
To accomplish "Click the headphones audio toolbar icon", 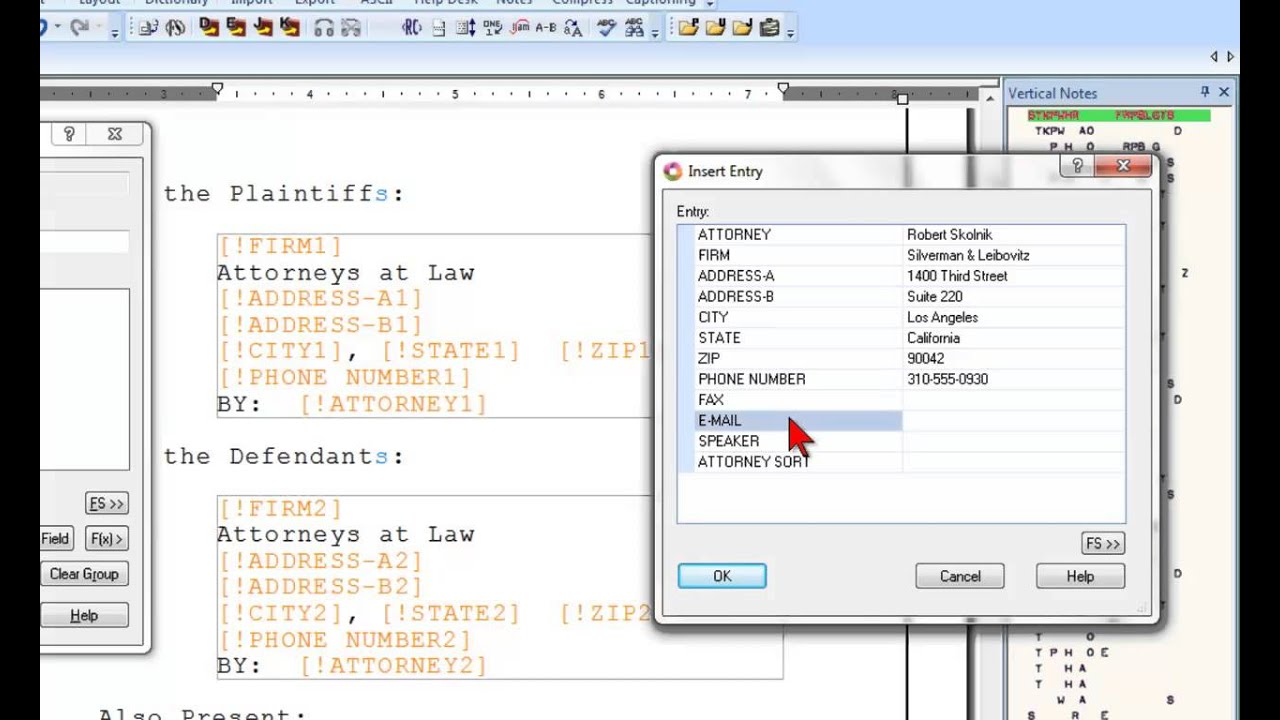I will pyautogui.click(x=322, y=28).
